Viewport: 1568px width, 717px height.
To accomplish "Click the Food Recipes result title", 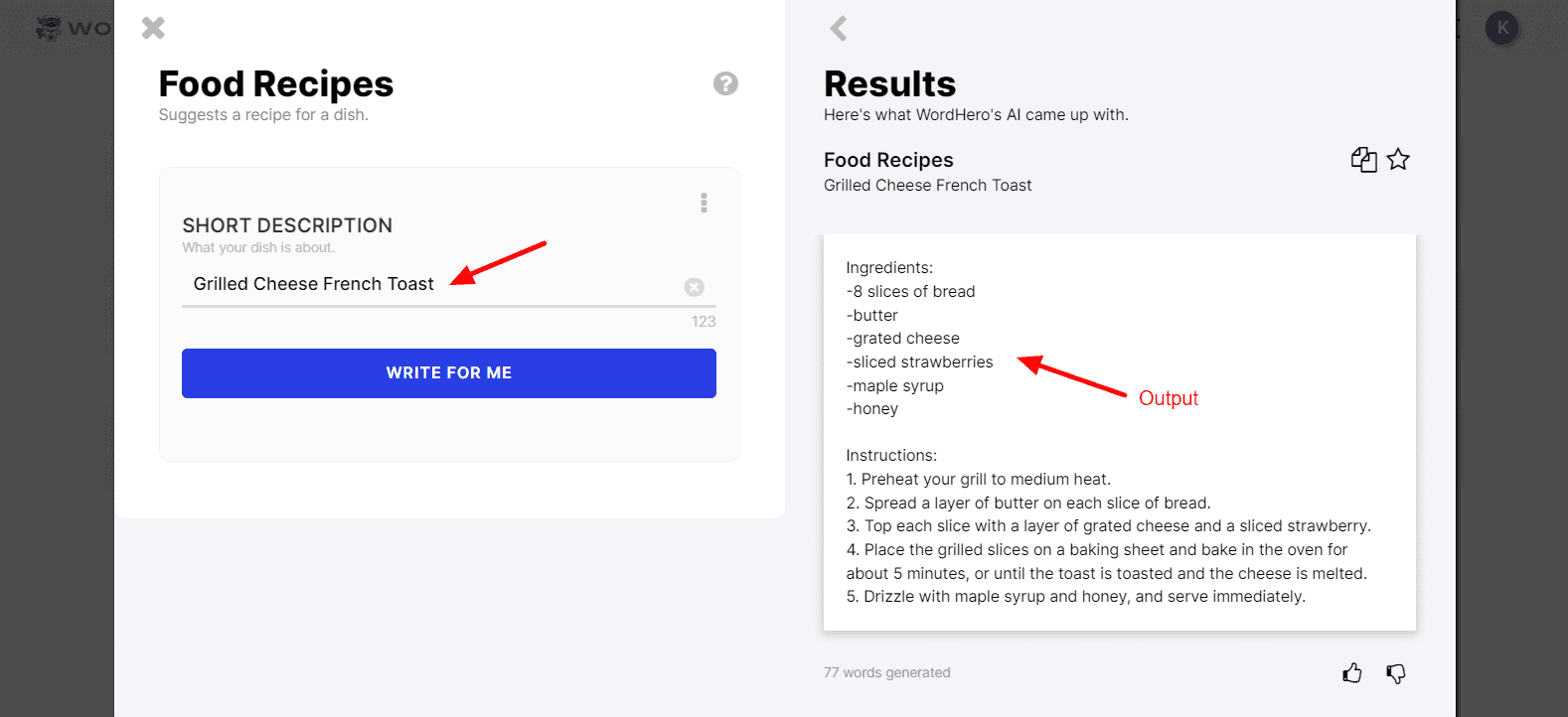I will pos(888,160).
